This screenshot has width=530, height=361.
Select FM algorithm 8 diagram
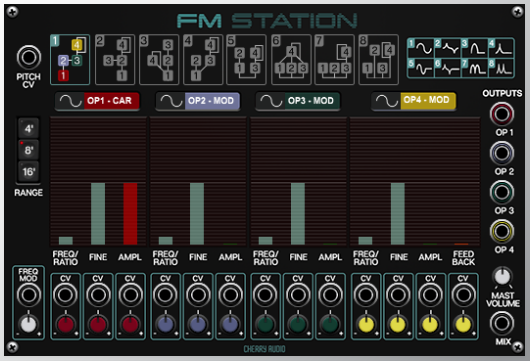[379, 59]
